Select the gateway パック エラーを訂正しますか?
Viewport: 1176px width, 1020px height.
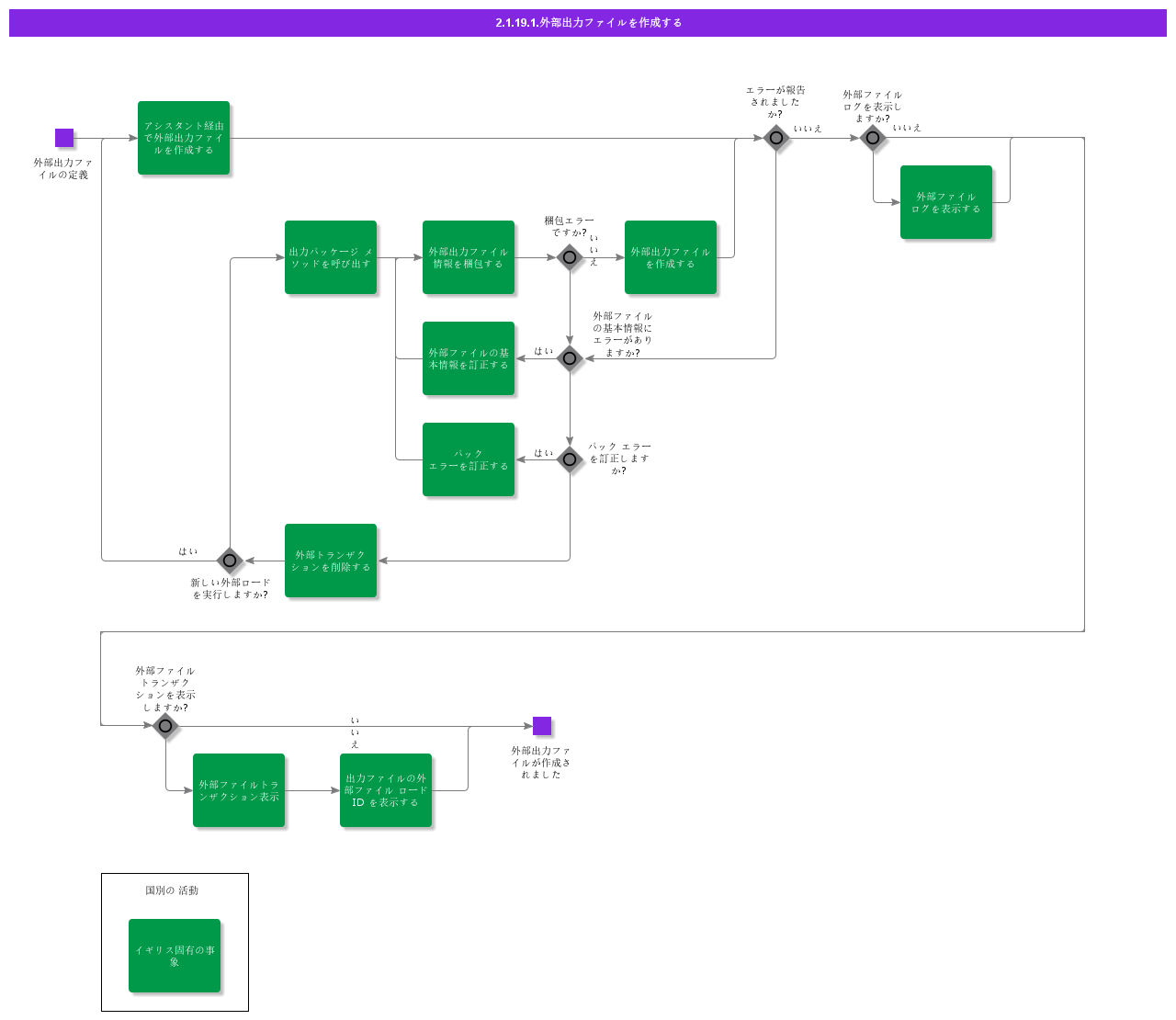[x=570, y=459]
